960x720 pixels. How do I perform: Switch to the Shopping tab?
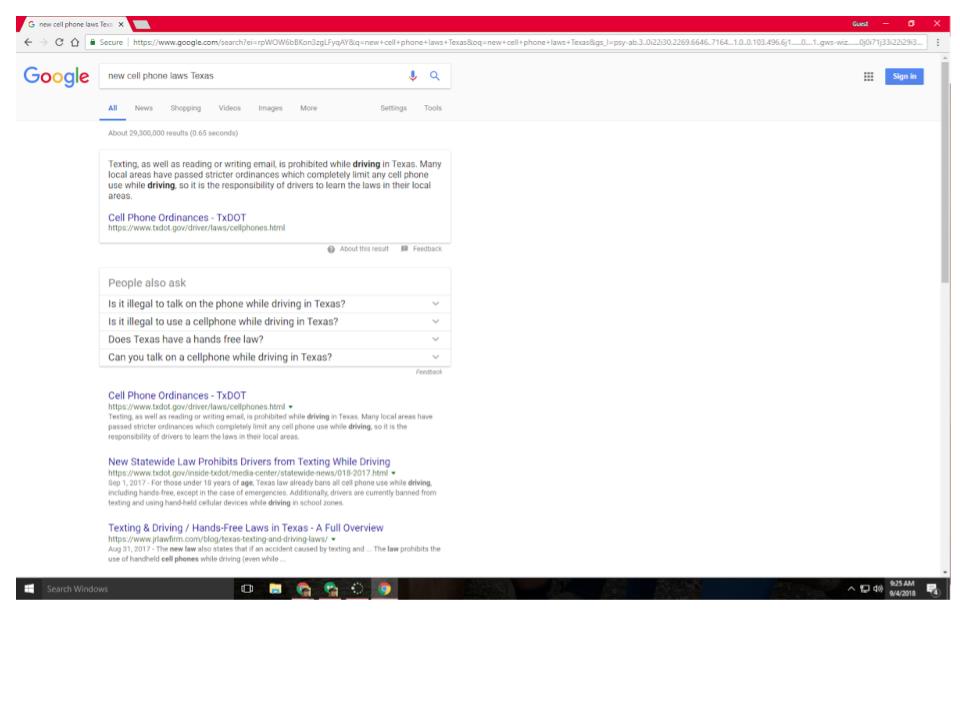[x=186, y=108]
